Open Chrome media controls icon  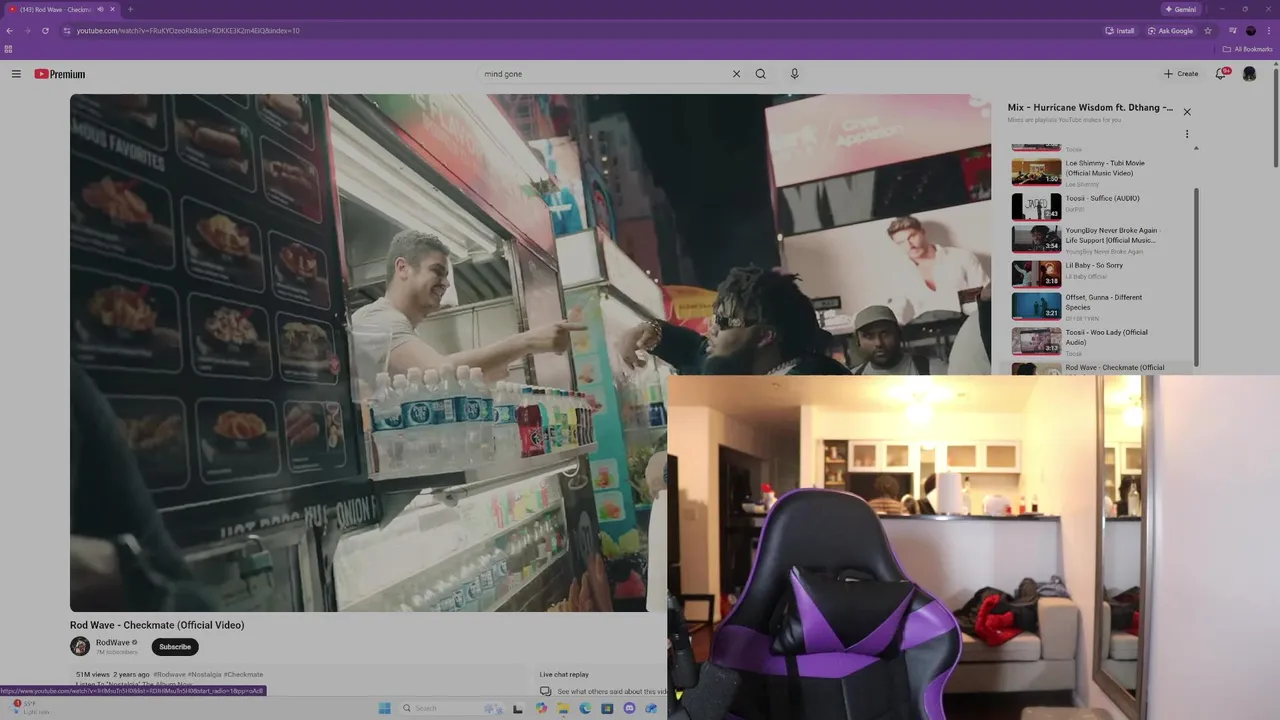click(x=1233, y=31)
